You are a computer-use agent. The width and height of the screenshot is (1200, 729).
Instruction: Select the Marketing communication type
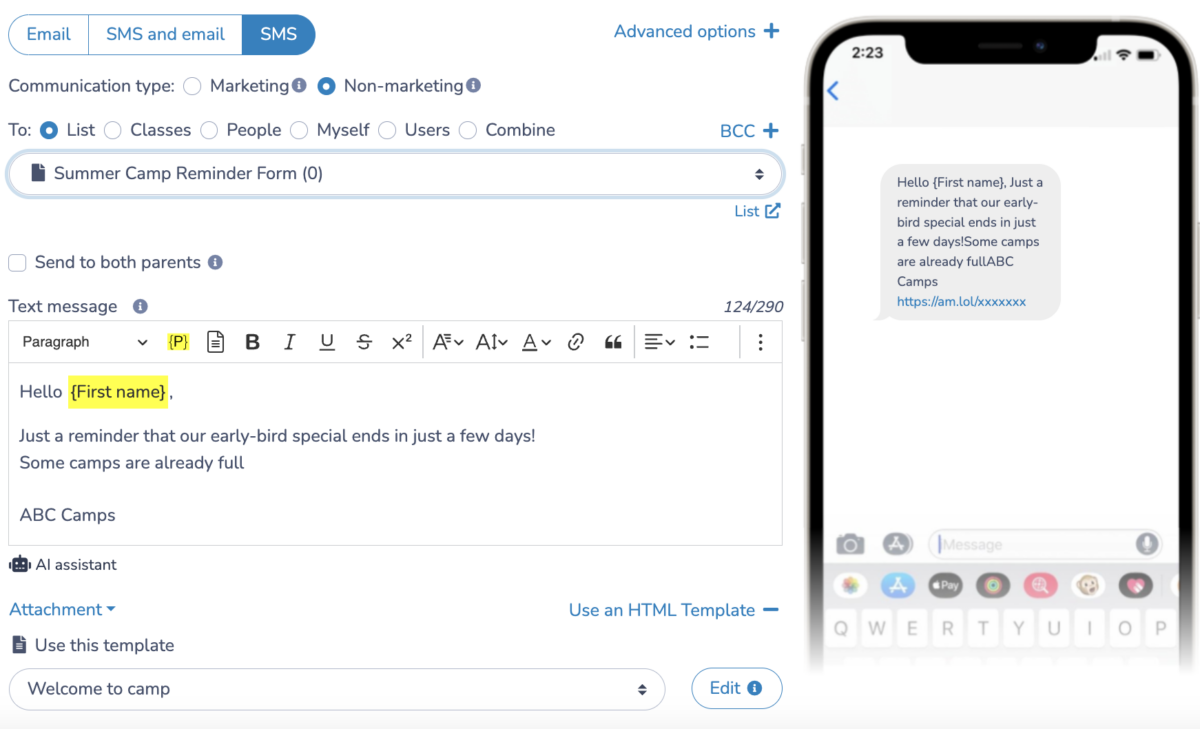(193, 86)
